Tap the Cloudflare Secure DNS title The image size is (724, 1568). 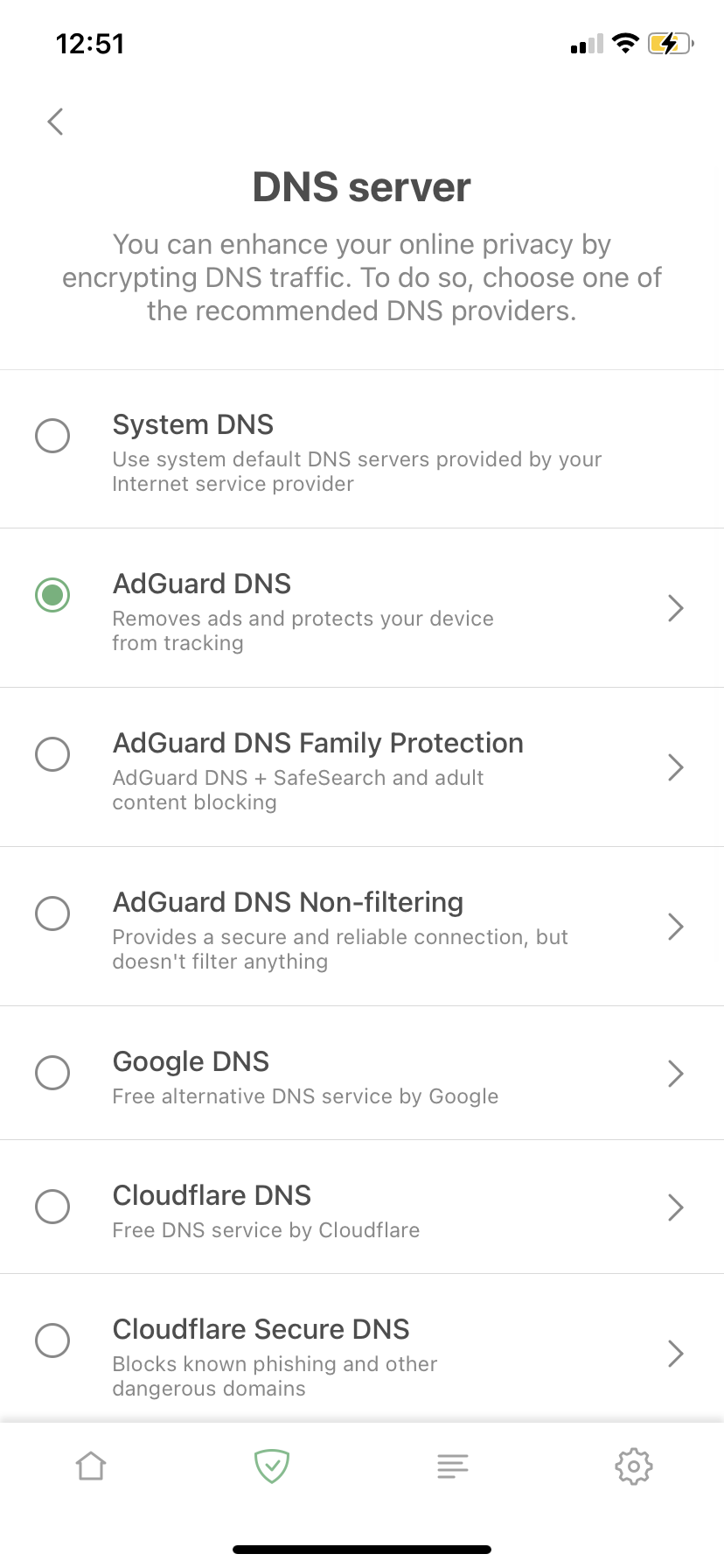coord(261,1329)
